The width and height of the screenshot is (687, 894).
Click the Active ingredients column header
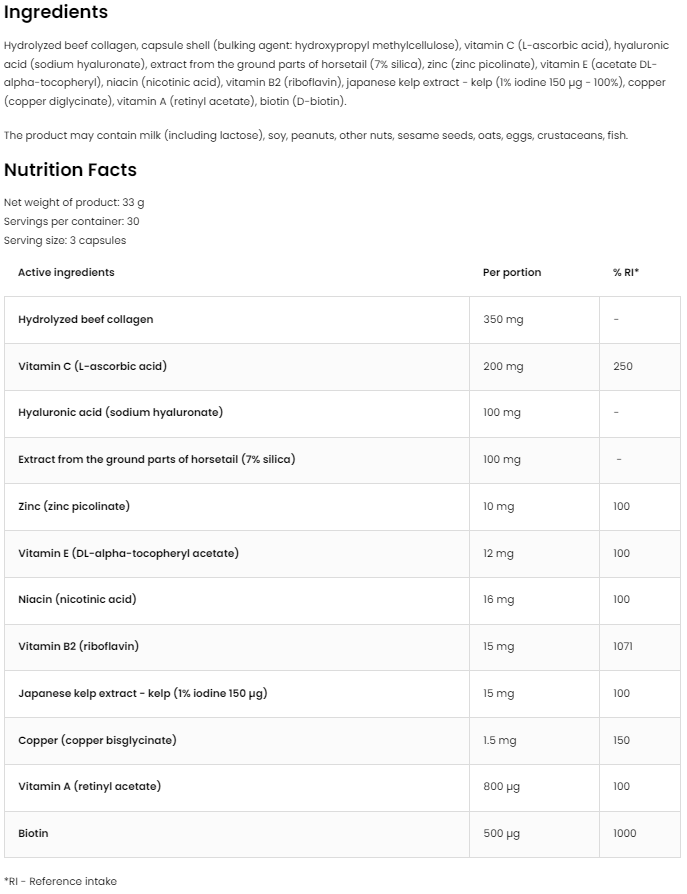(66, 272)
